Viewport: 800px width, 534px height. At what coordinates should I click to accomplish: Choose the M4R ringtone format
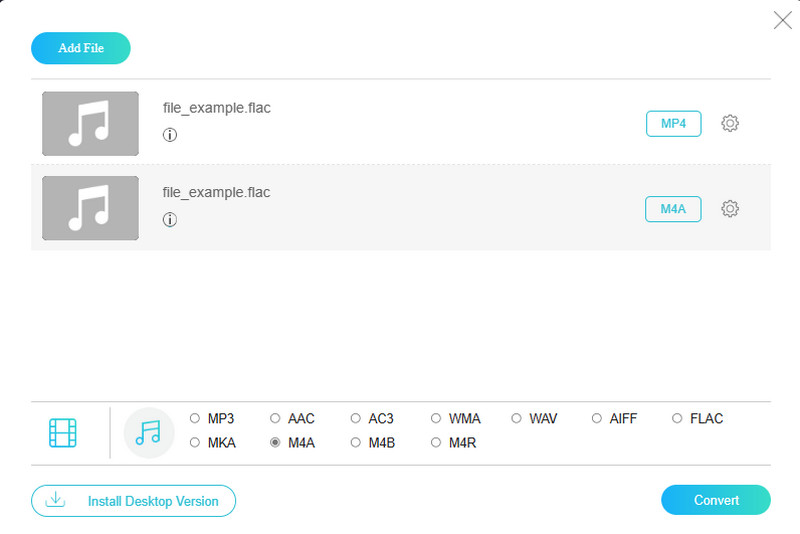click(x=436, y=442)
